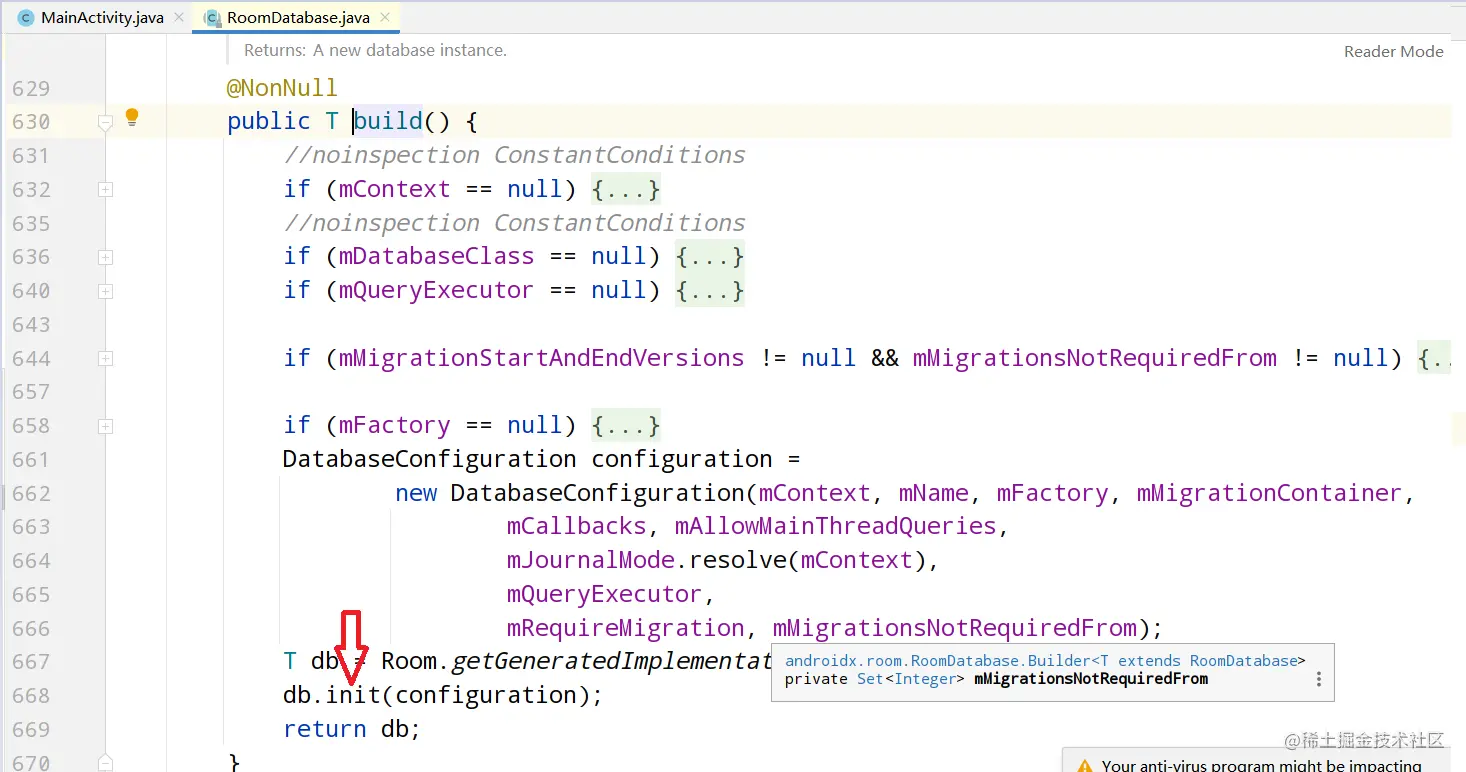Collapse build() method at line 630
Image resolution: width=1466 pixels, height=772 pixels.
(105, 122)
